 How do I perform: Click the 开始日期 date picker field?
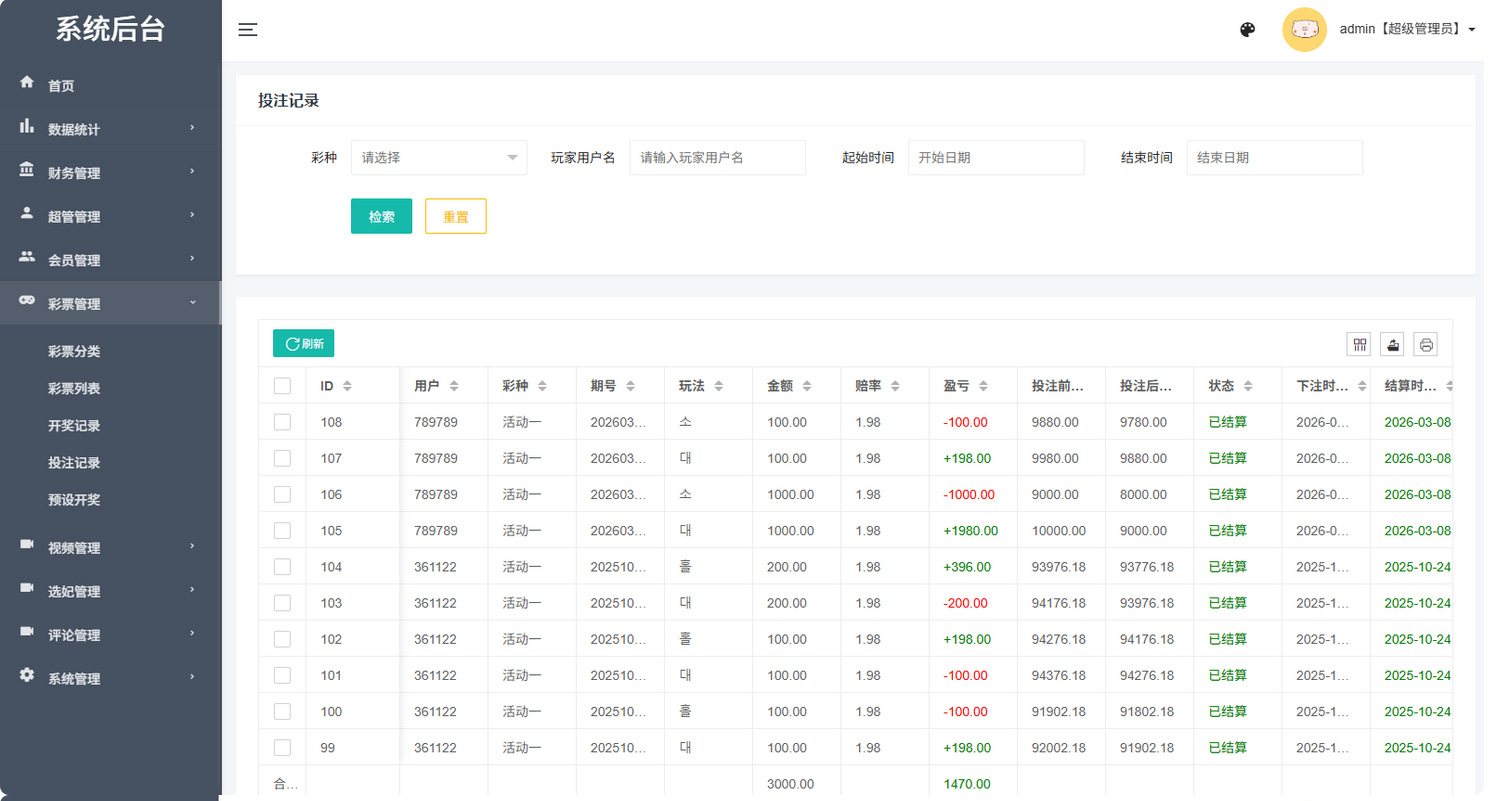point(995,158)
